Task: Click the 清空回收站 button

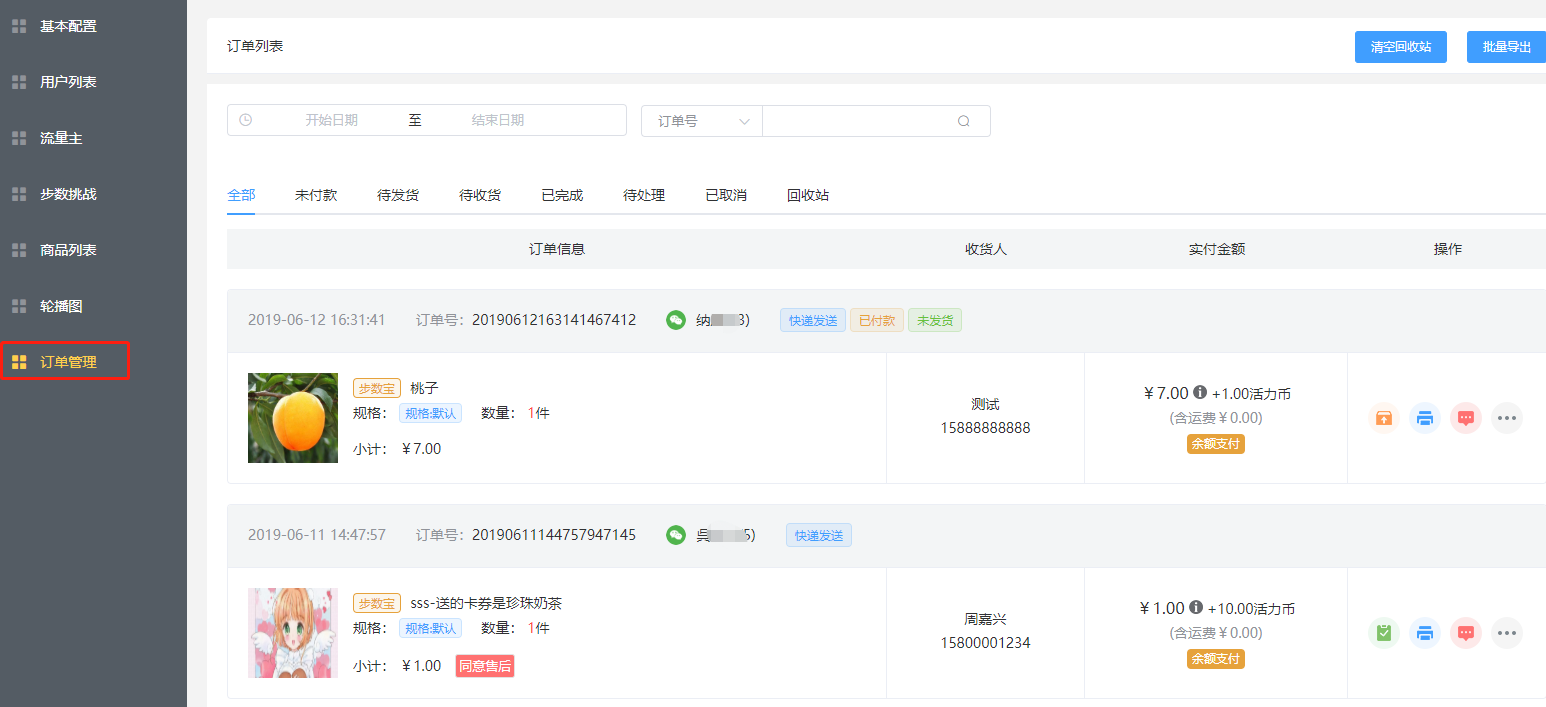Action: coord(1400,47)
